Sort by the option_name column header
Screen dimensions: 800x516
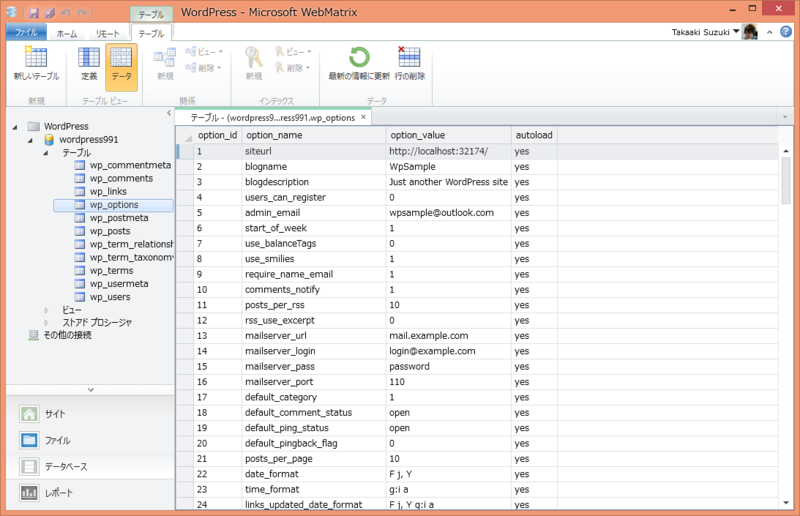pos(313,135)
